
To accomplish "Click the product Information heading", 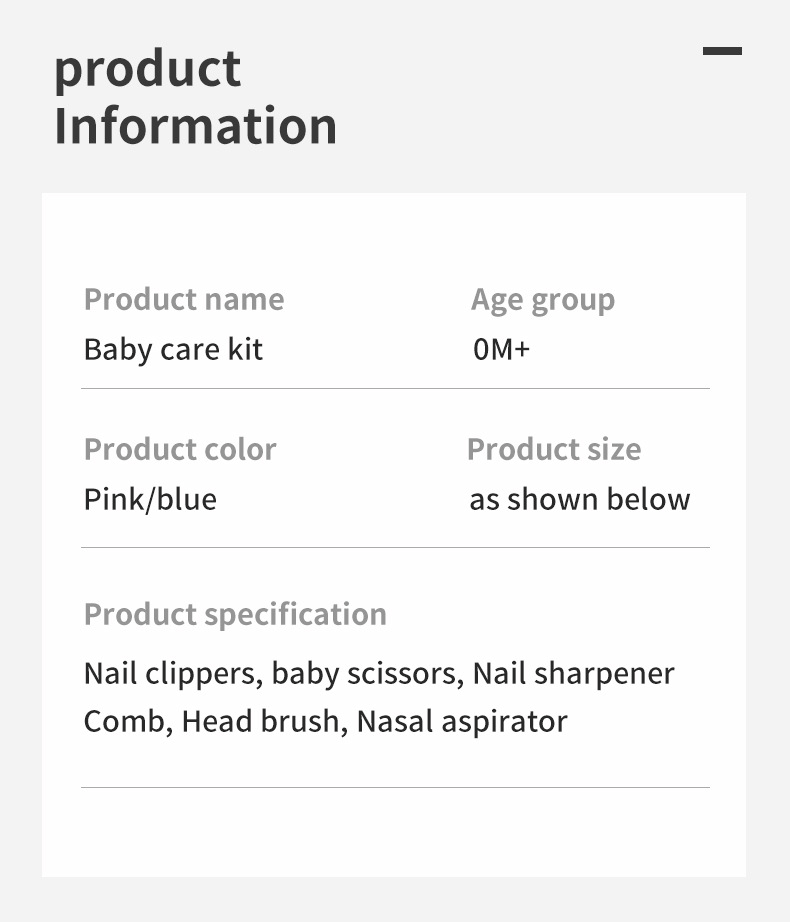I will [x=195, y=98].
